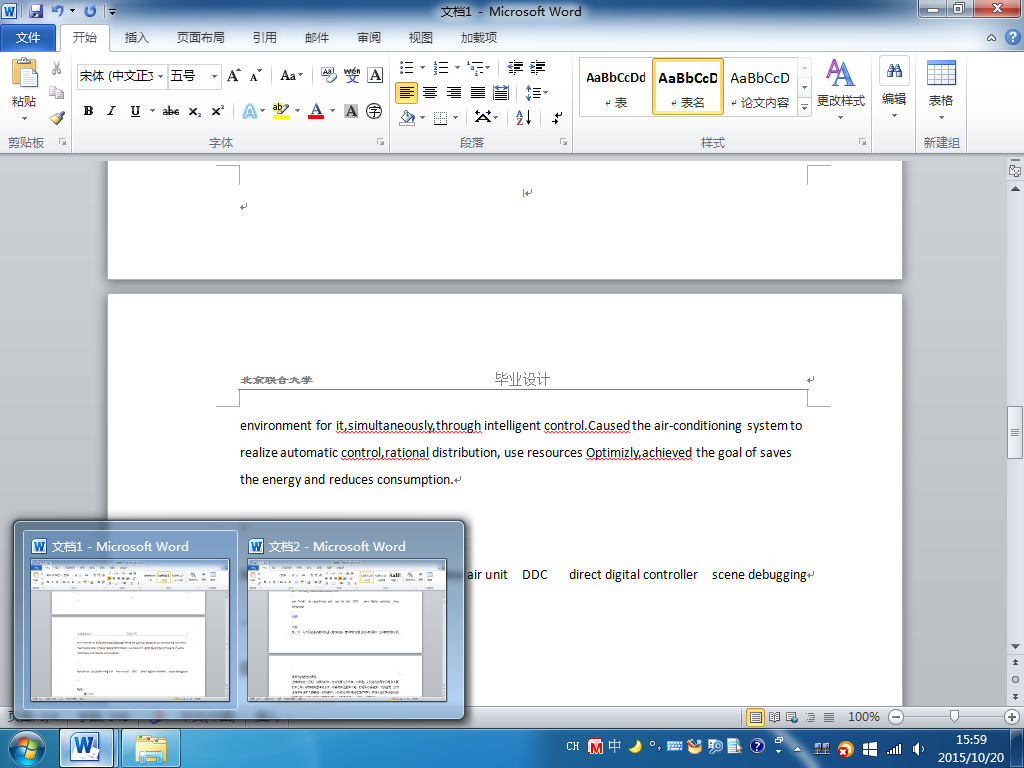1024x768 pixels.
Task: Toggle Subscript formatting
Action: [x=195, y=111]
